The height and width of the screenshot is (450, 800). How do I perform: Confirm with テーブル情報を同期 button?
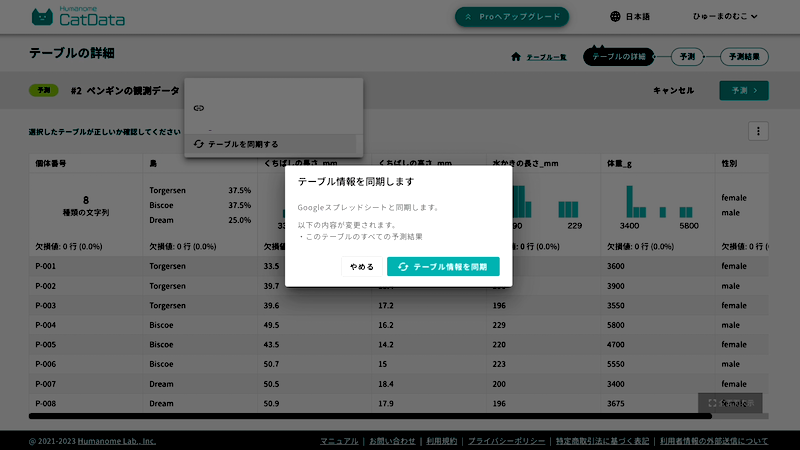443,267
